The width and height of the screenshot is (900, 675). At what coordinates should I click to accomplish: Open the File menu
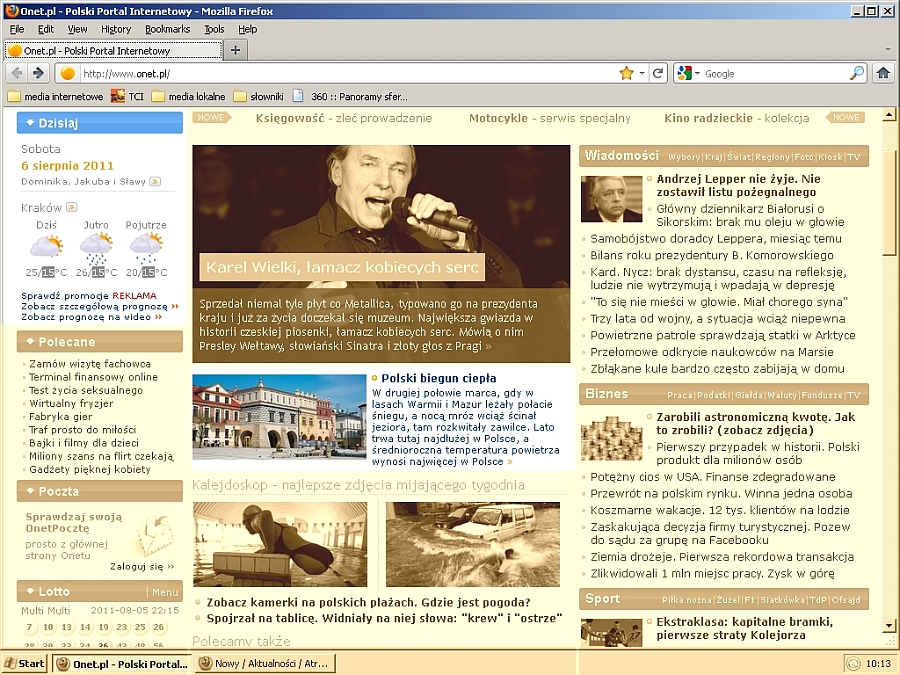pos(17,29)
